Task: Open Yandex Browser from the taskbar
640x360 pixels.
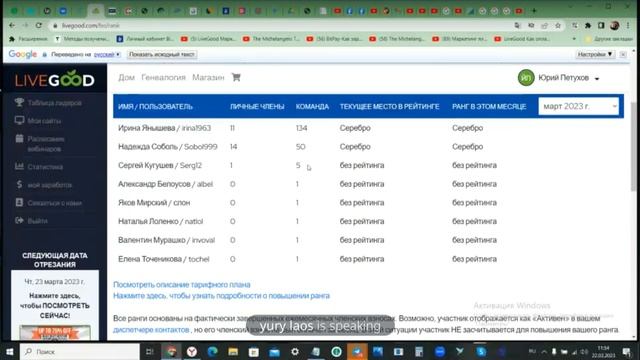Action: point(192,351)
